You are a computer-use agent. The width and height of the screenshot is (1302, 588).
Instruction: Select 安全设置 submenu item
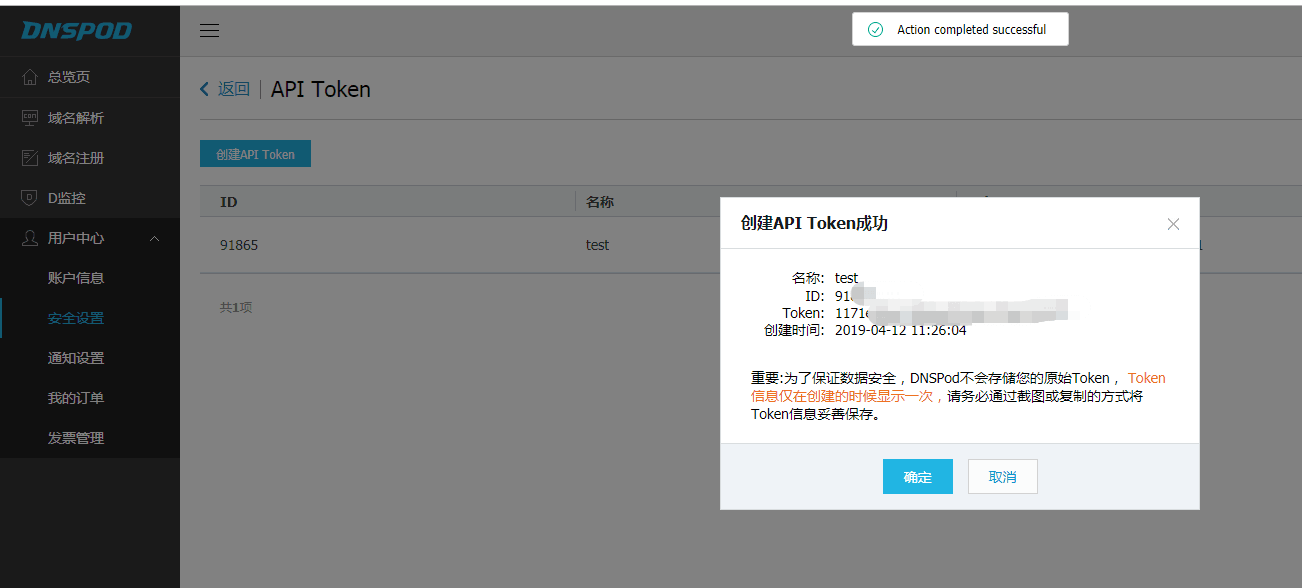[76, 318]
